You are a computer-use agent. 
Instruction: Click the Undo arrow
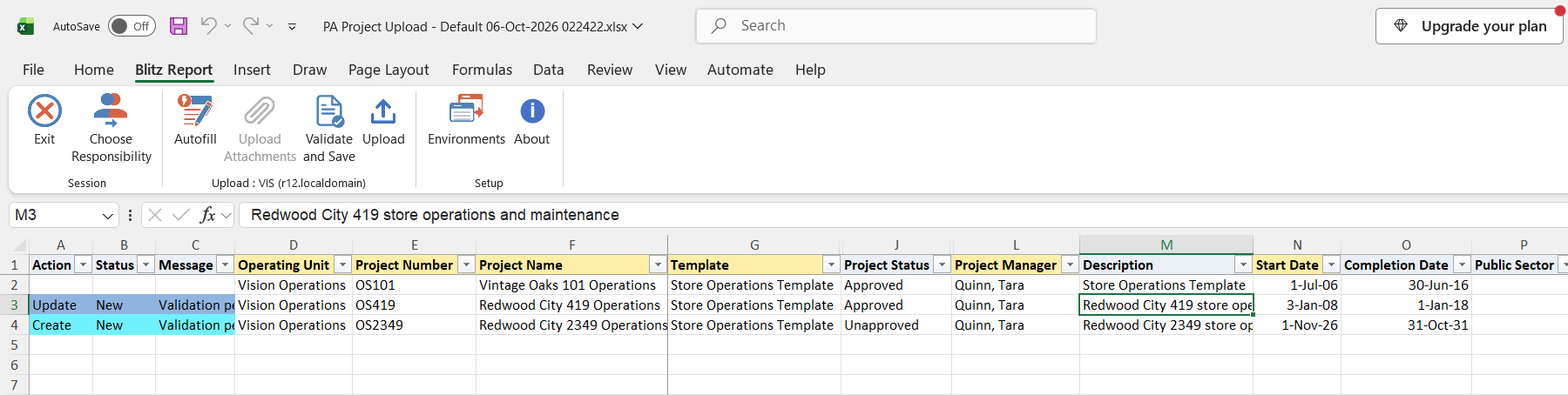208,26
